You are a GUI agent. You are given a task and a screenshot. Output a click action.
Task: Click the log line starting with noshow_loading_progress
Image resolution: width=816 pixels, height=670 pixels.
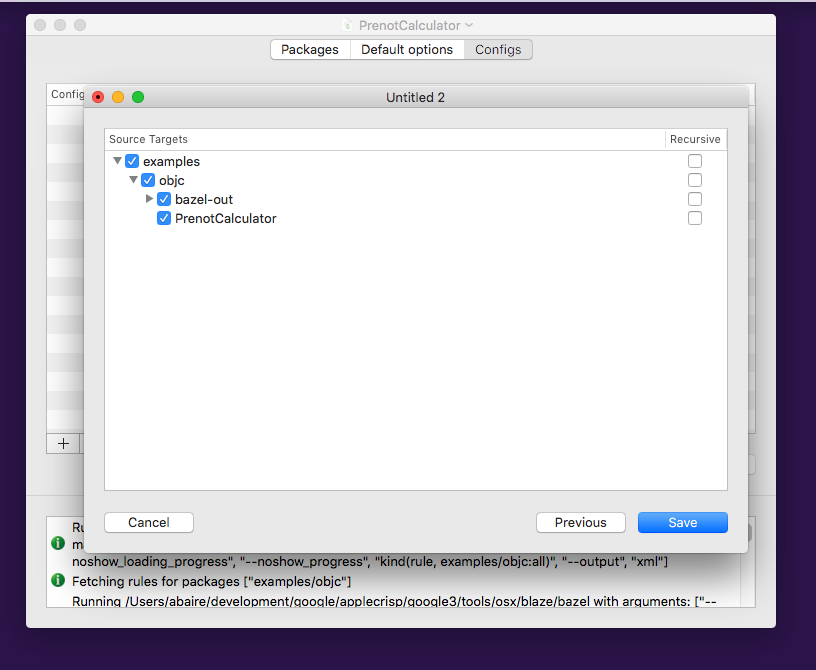[370, 562]
